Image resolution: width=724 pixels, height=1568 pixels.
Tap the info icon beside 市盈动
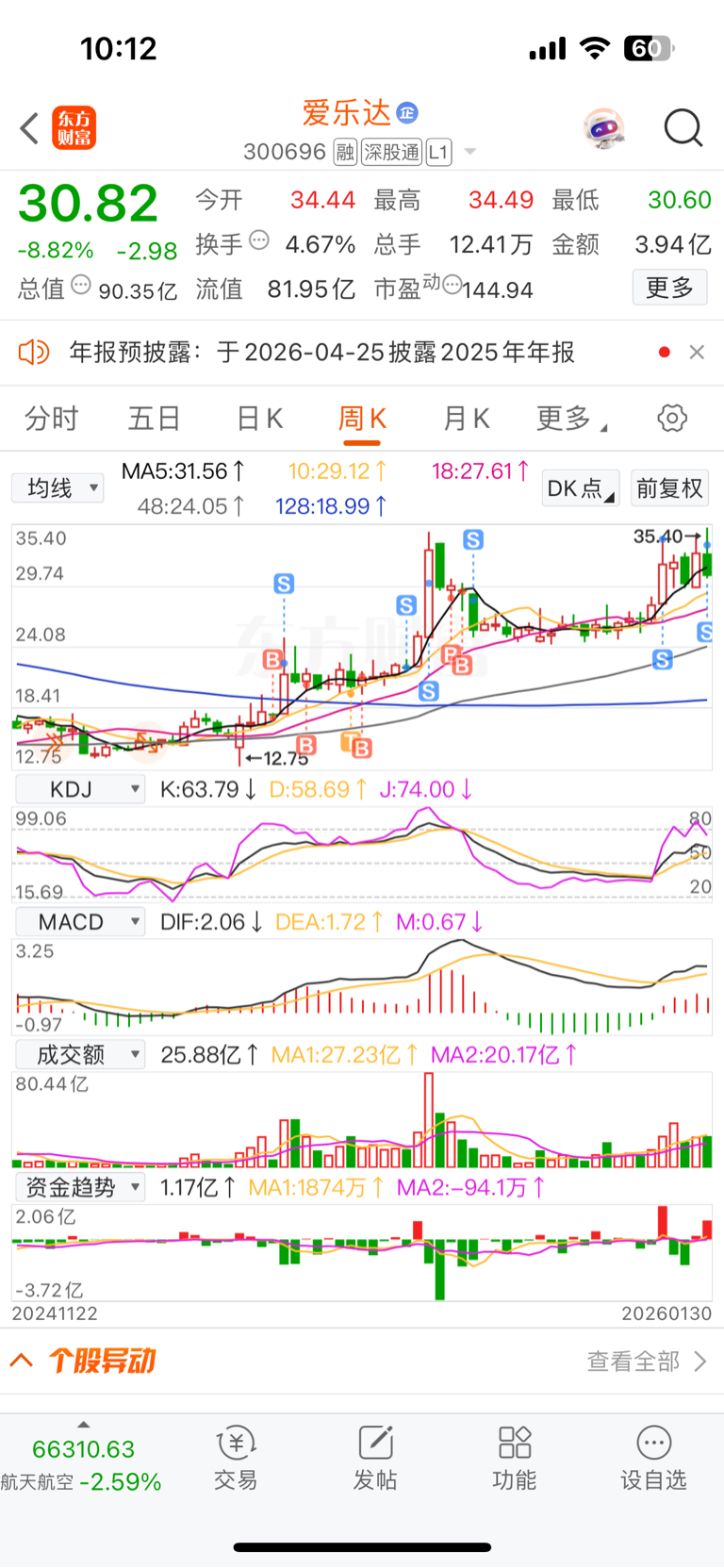click(452, 285)
